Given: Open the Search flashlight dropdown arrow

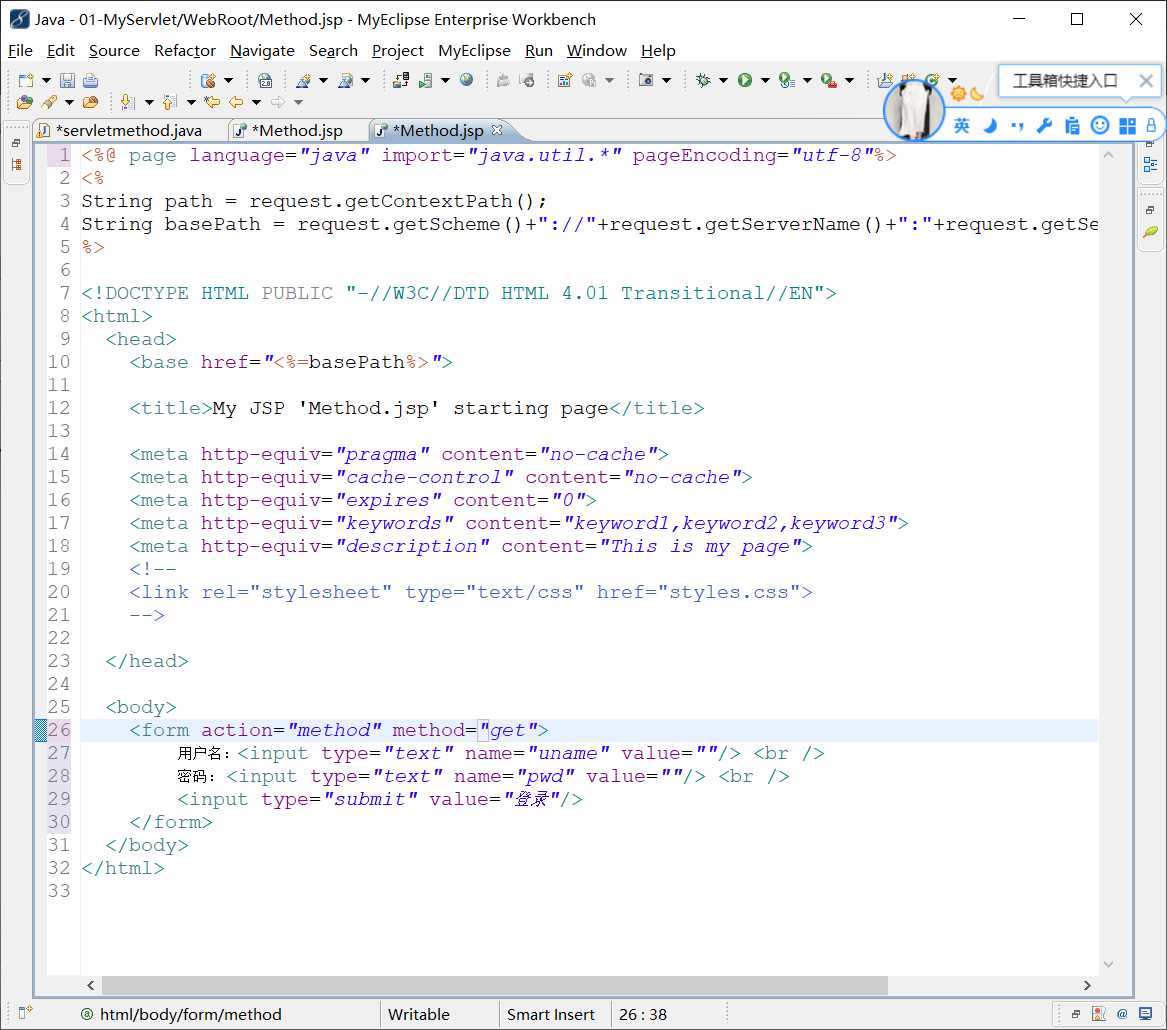Looking at the screenshot, I should pos(69,102).
